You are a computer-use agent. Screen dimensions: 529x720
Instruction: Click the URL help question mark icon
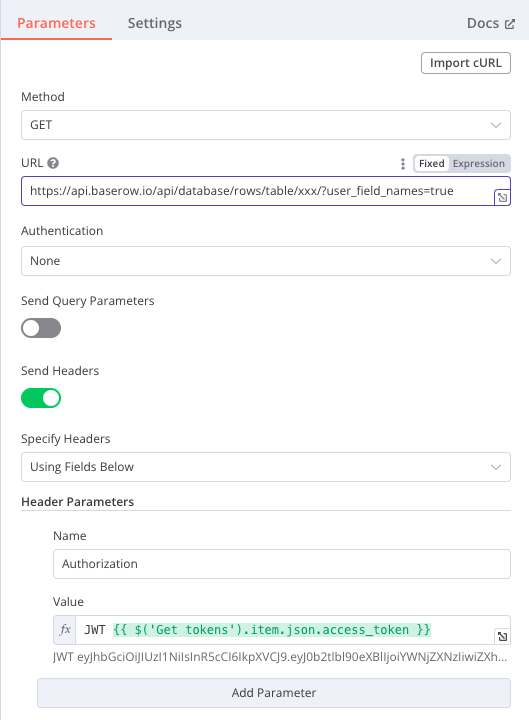click(x=53, y=163)
